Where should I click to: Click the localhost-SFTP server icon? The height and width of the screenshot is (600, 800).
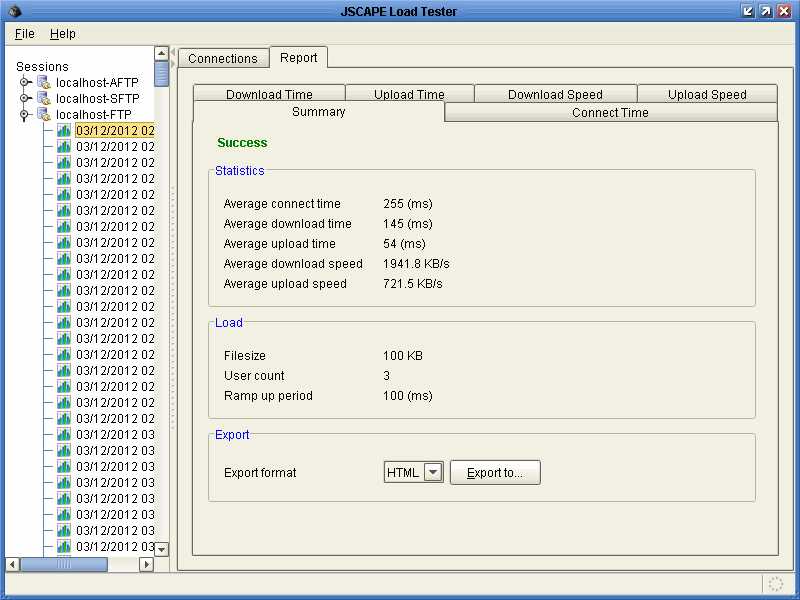click(x=44, y=98)
